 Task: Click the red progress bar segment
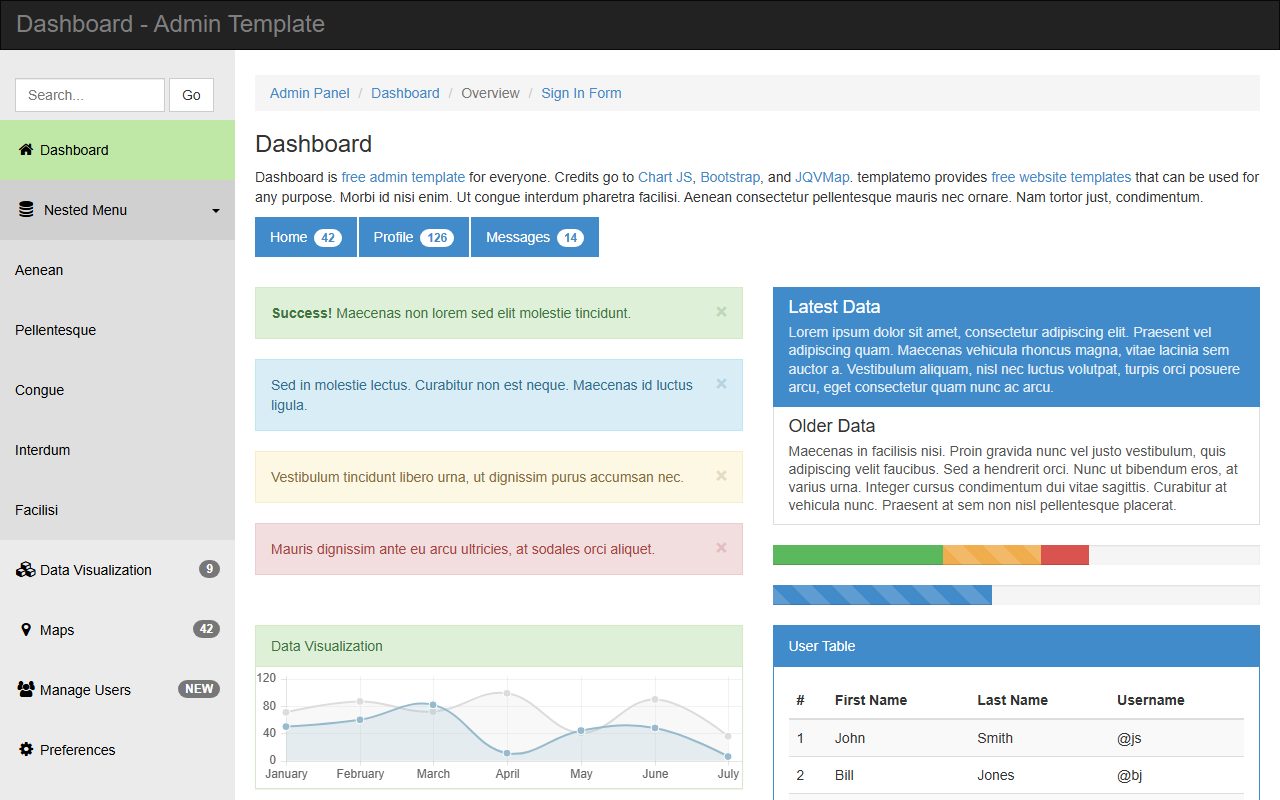[1065, 555]
